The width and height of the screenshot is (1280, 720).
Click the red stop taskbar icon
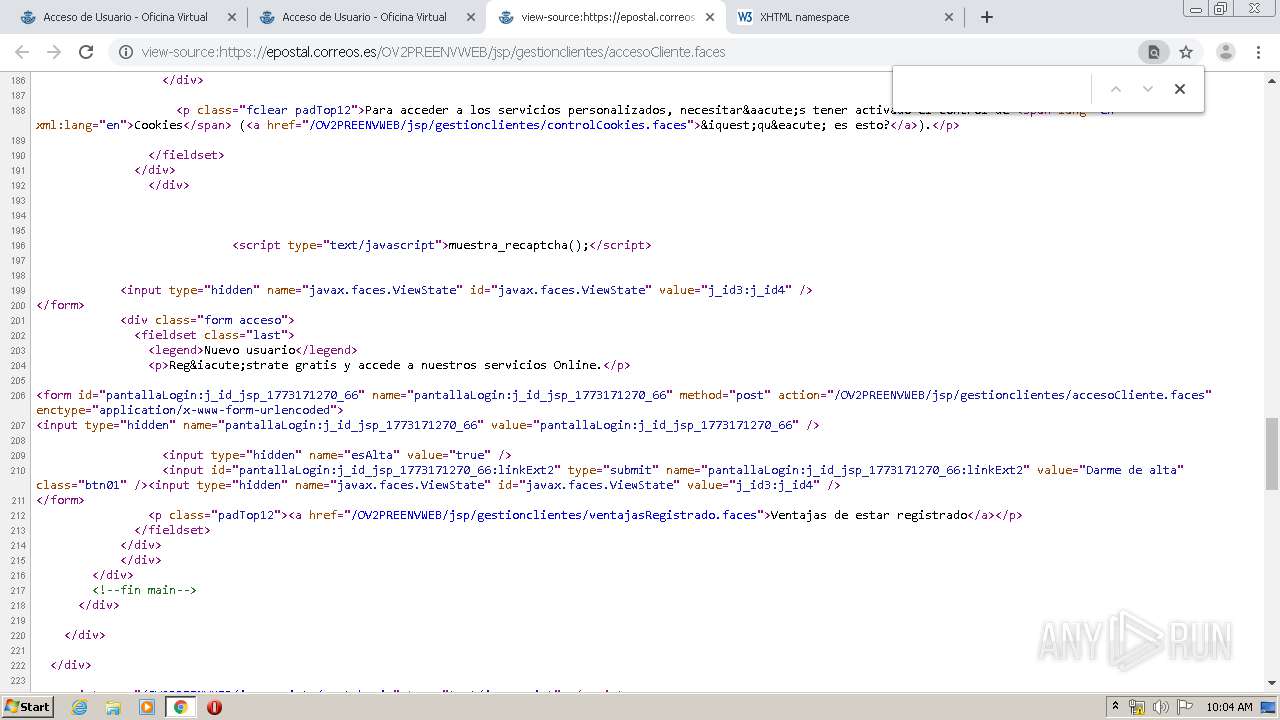(214, 707)
